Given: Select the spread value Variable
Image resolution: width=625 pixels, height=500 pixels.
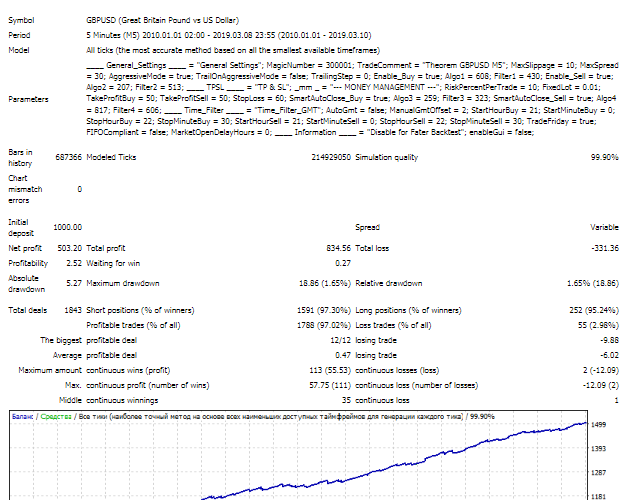Looking at the screenshot, I should (604, 227).
